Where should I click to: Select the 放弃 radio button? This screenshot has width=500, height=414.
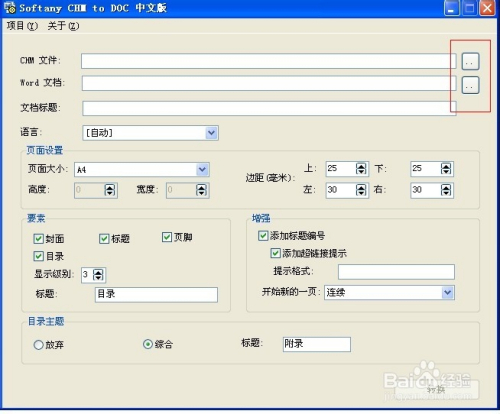[38, 345]
